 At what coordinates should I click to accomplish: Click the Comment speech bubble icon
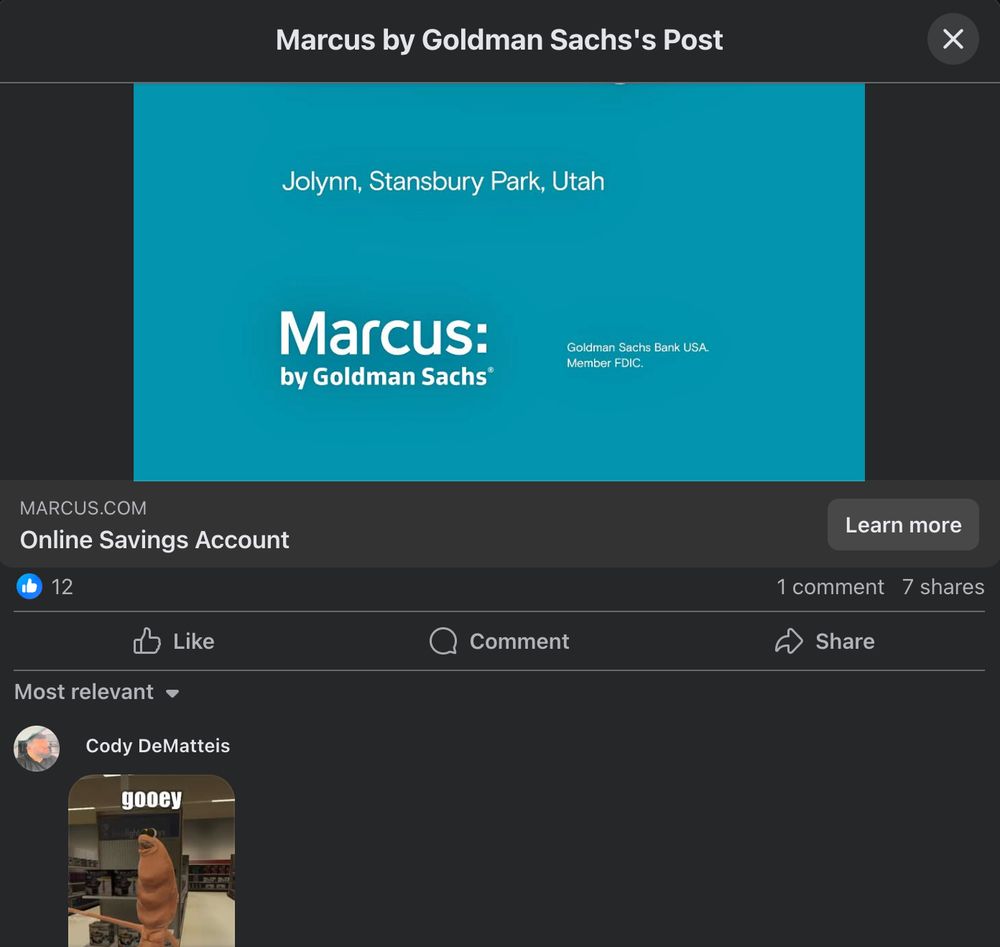tap(443, 641)
